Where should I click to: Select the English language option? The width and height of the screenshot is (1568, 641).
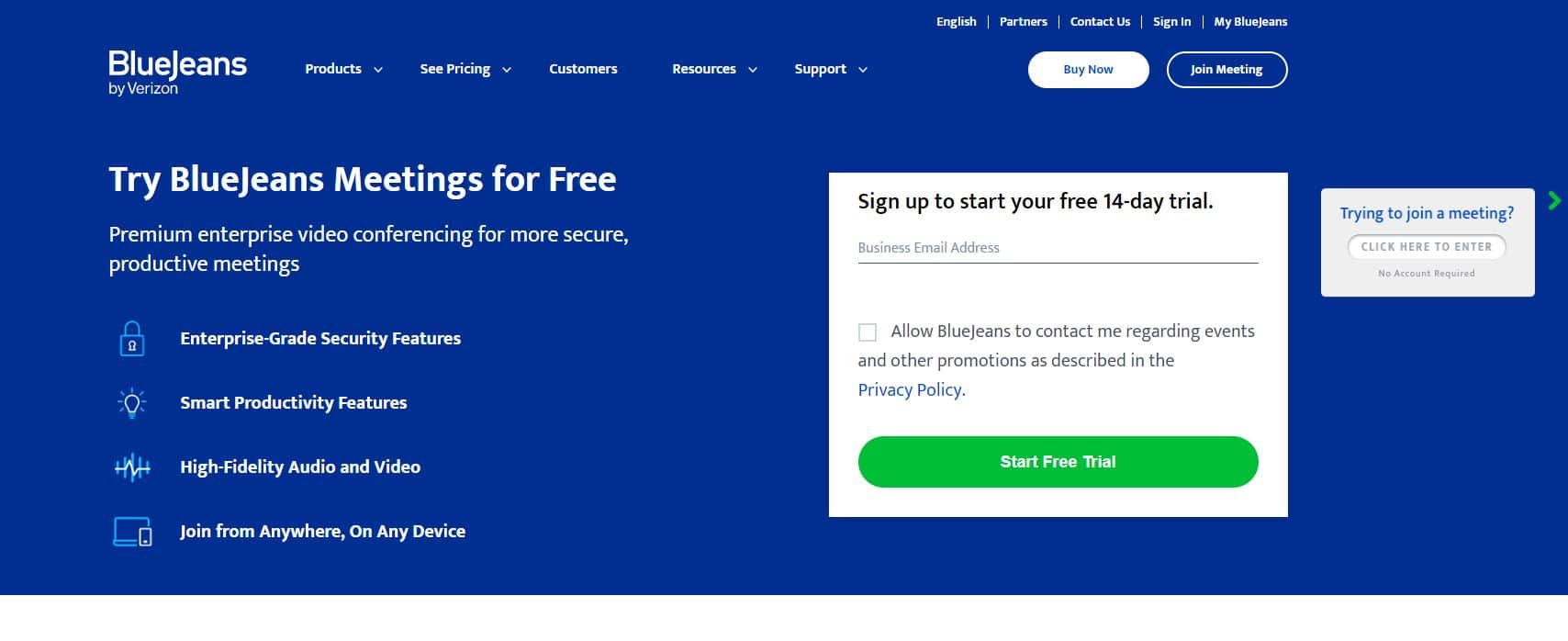click(956, 21)
